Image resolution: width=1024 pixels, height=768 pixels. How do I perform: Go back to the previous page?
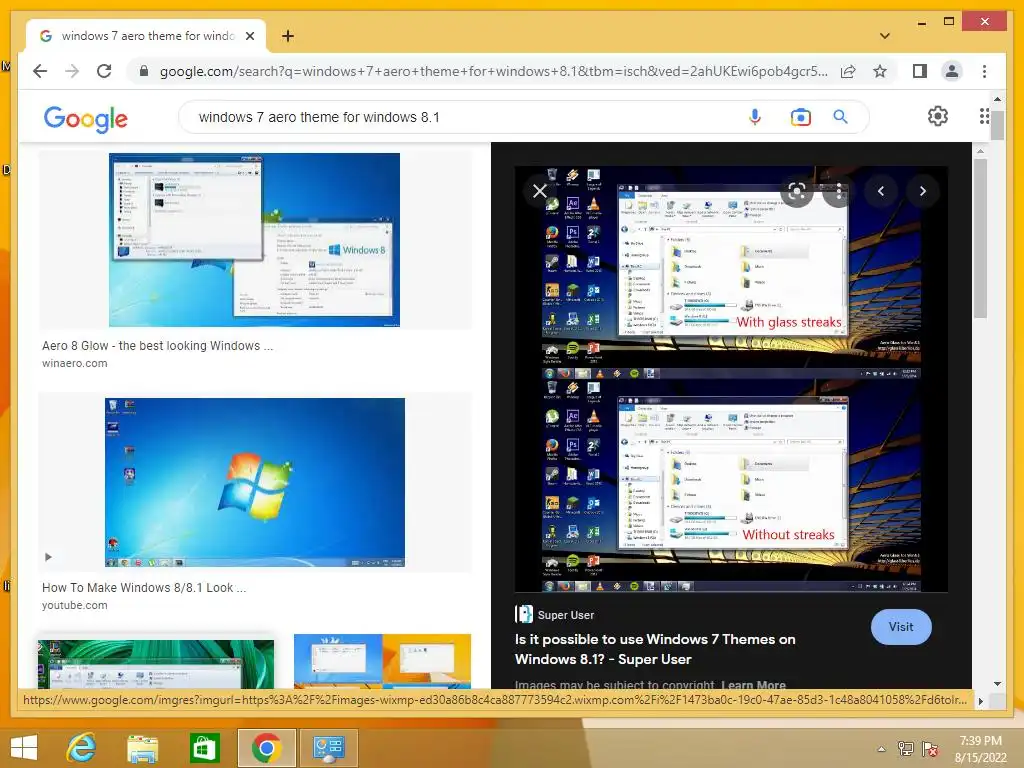pyautogui.click(x=40, y=71)
